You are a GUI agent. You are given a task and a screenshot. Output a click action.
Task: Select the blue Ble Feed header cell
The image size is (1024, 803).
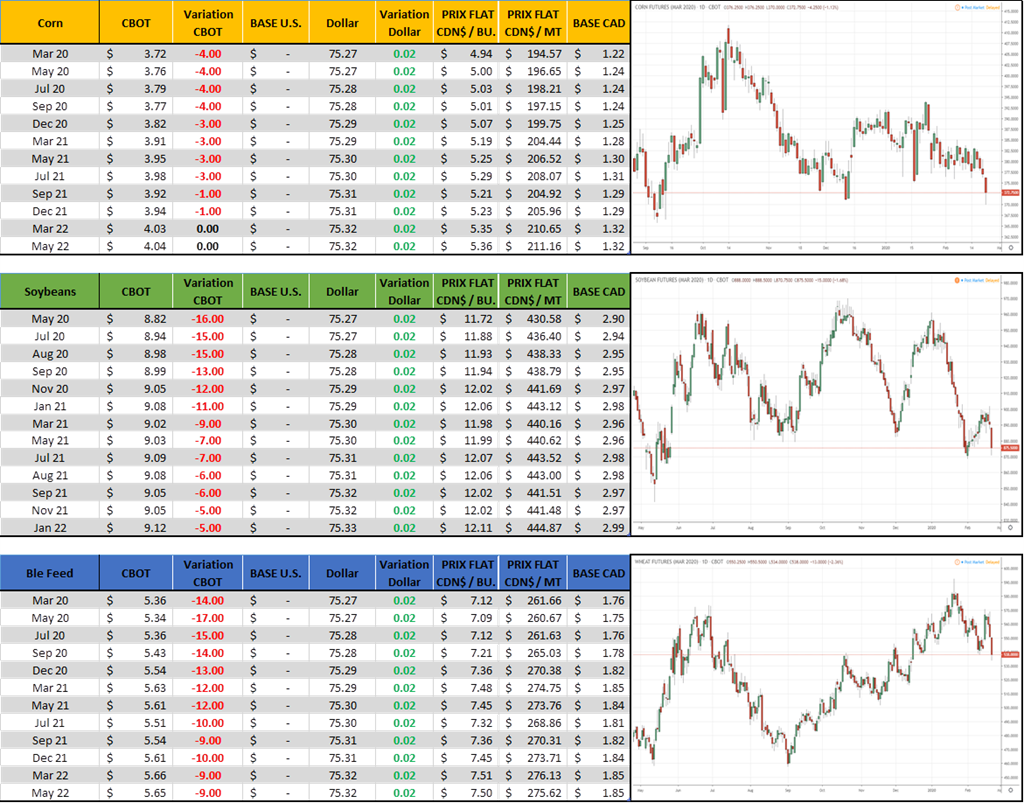point(50,573)
